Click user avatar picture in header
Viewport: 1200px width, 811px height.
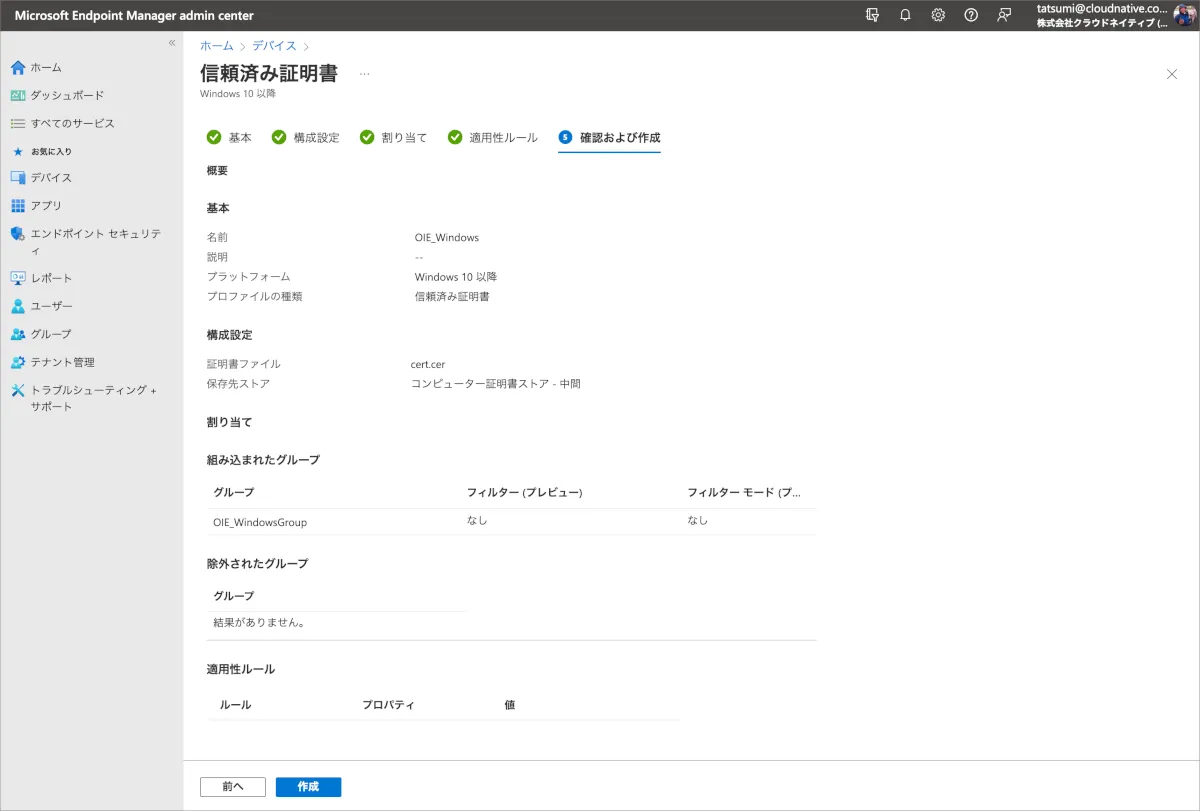[x=1185, y=15]
